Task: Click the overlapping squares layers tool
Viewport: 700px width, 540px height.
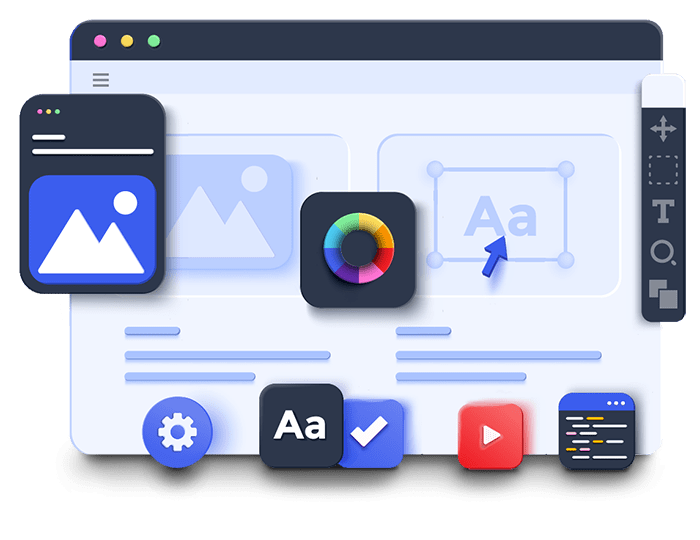Action: point(663,293)
